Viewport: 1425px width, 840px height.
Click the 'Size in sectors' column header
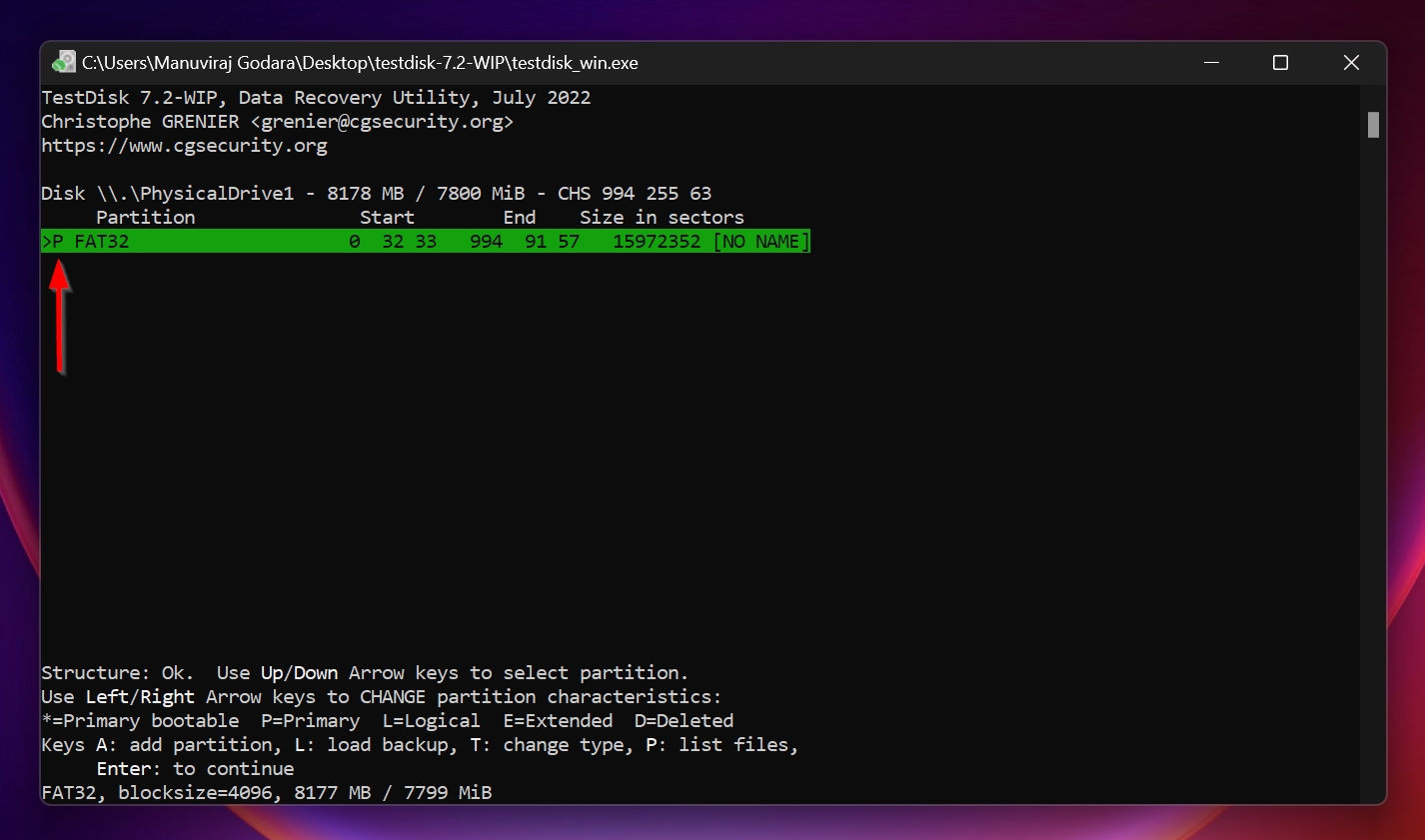(662, 217)
